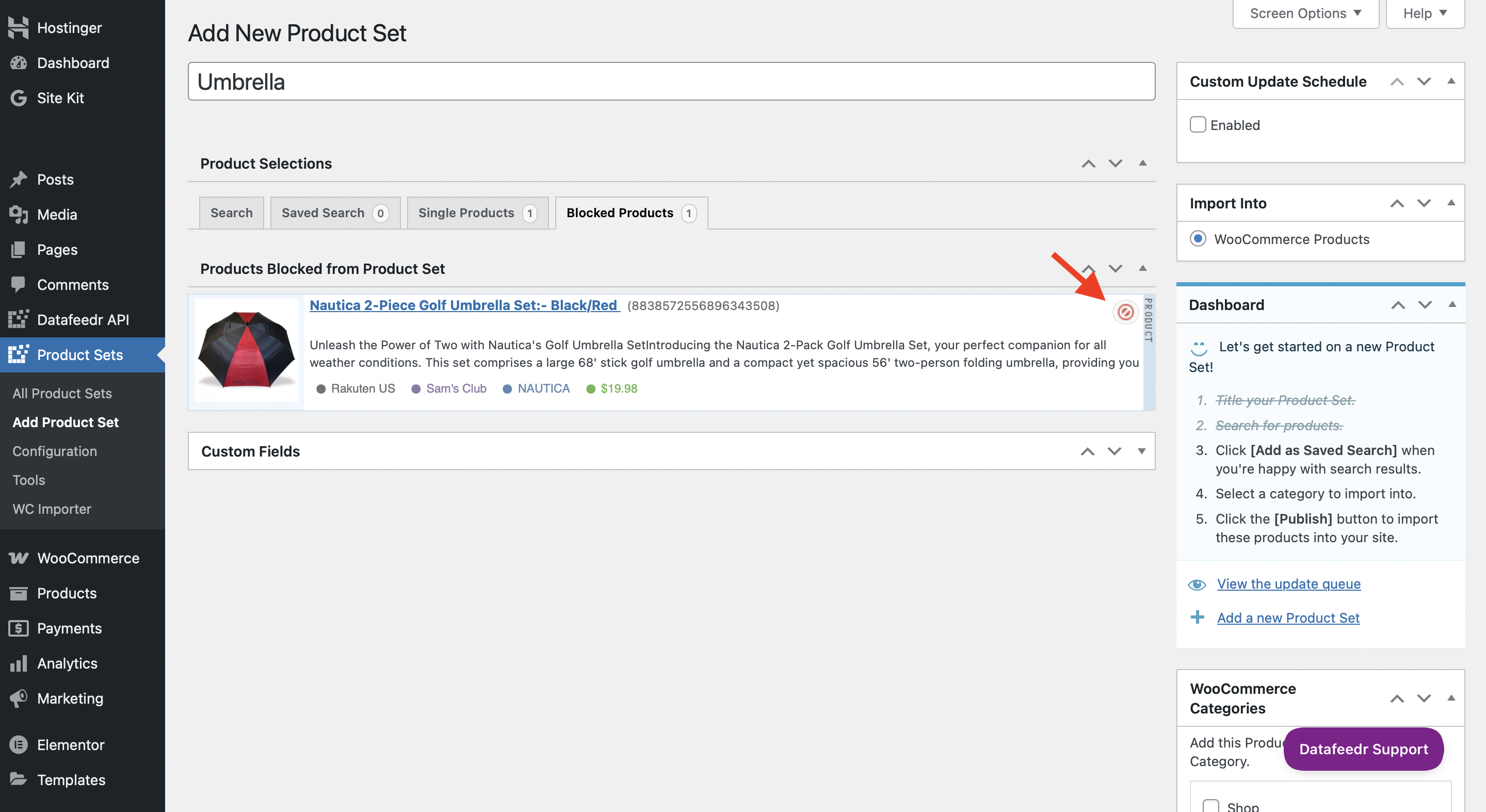Click View the update queue link
1486x812 pixels.
tap(1288, 584)
